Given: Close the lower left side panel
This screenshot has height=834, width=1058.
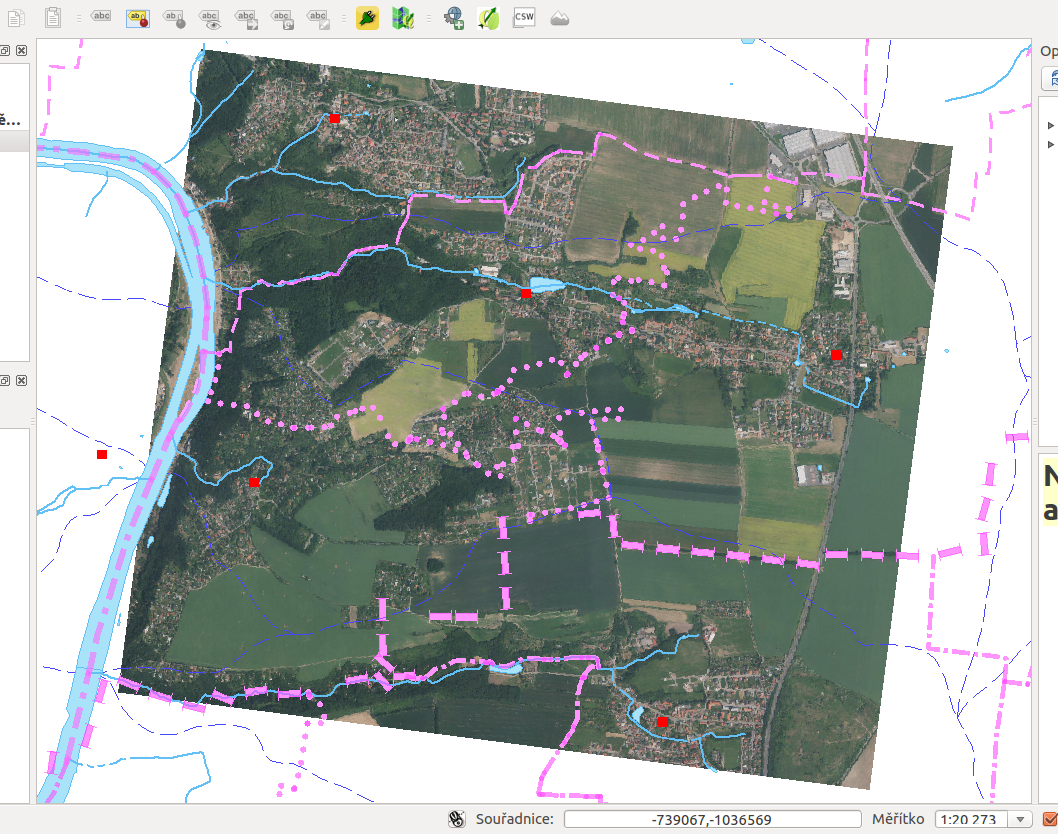Looking at the screenshot, I should click(x=22, y=381).
